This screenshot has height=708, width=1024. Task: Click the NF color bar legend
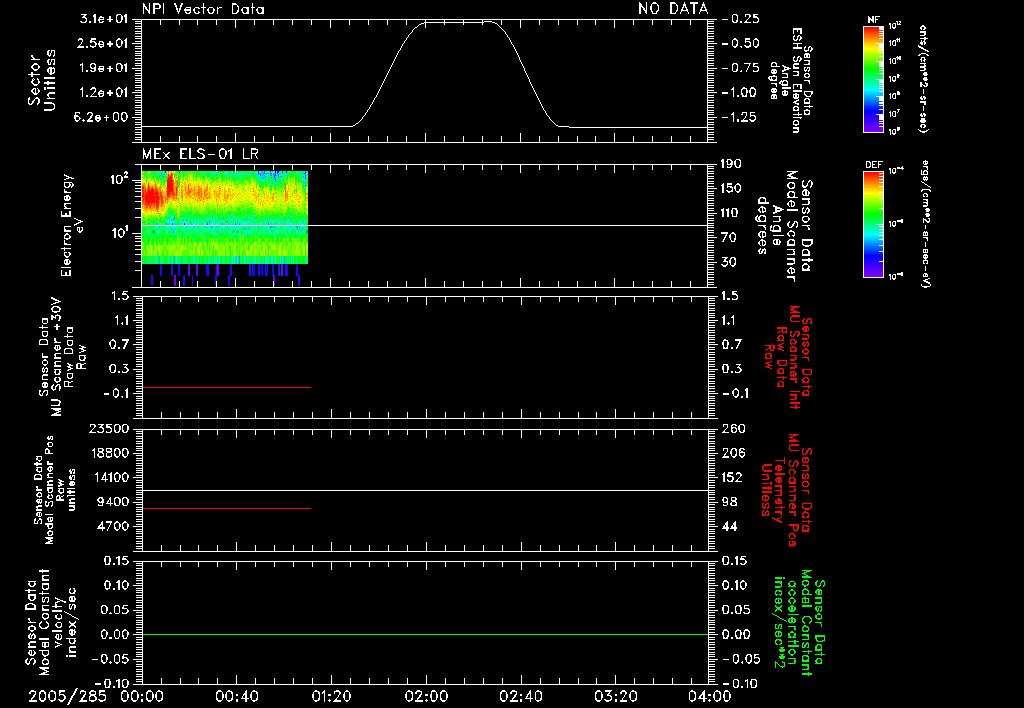pyautogui.click(x=873, y=78)
